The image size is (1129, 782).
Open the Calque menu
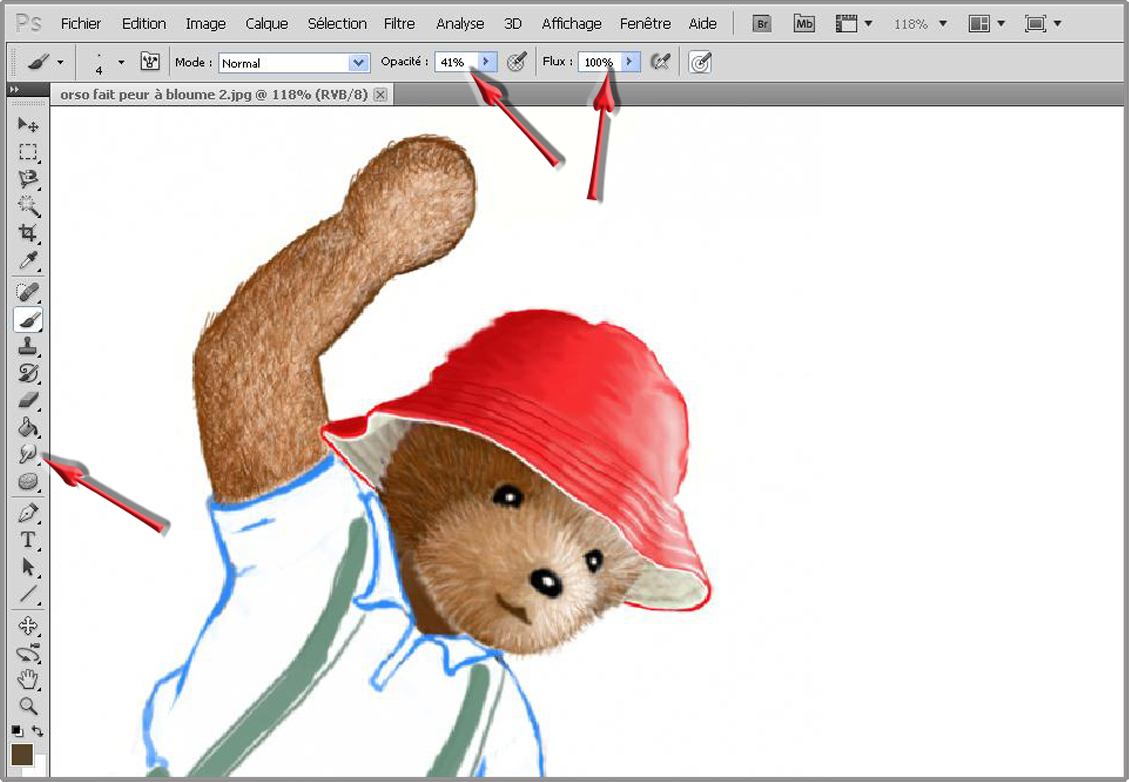(266, 23)
